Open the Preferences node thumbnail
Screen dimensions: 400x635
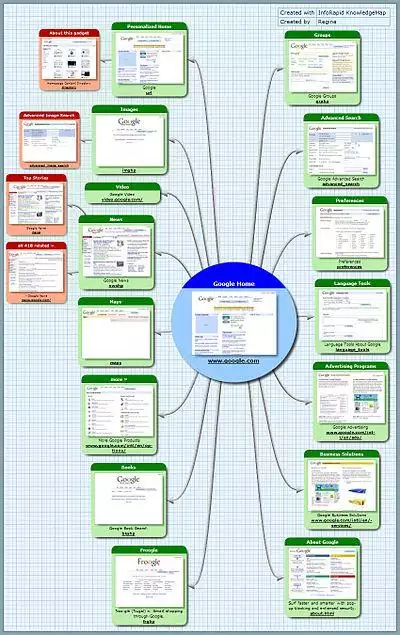pos(350,232)
